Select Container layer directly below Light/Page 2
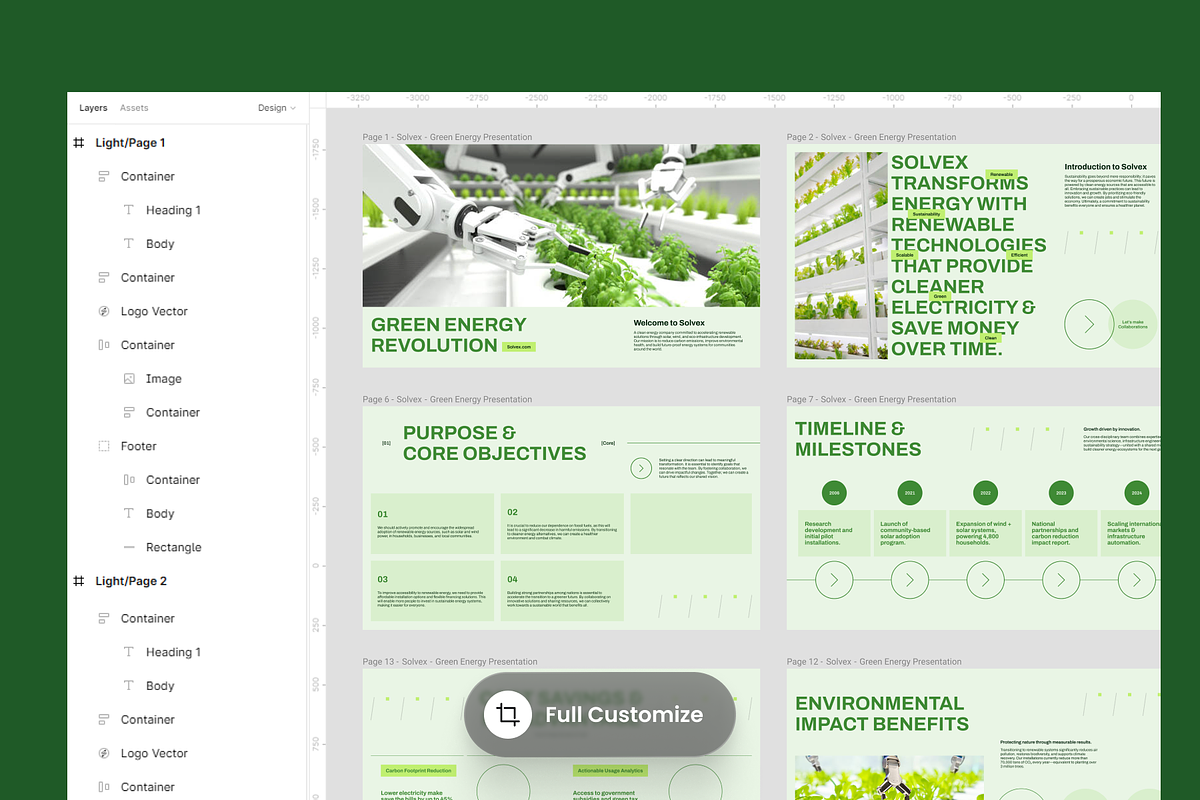The height and width of the screenshot is (800, 1200). [x=148, y=618]
